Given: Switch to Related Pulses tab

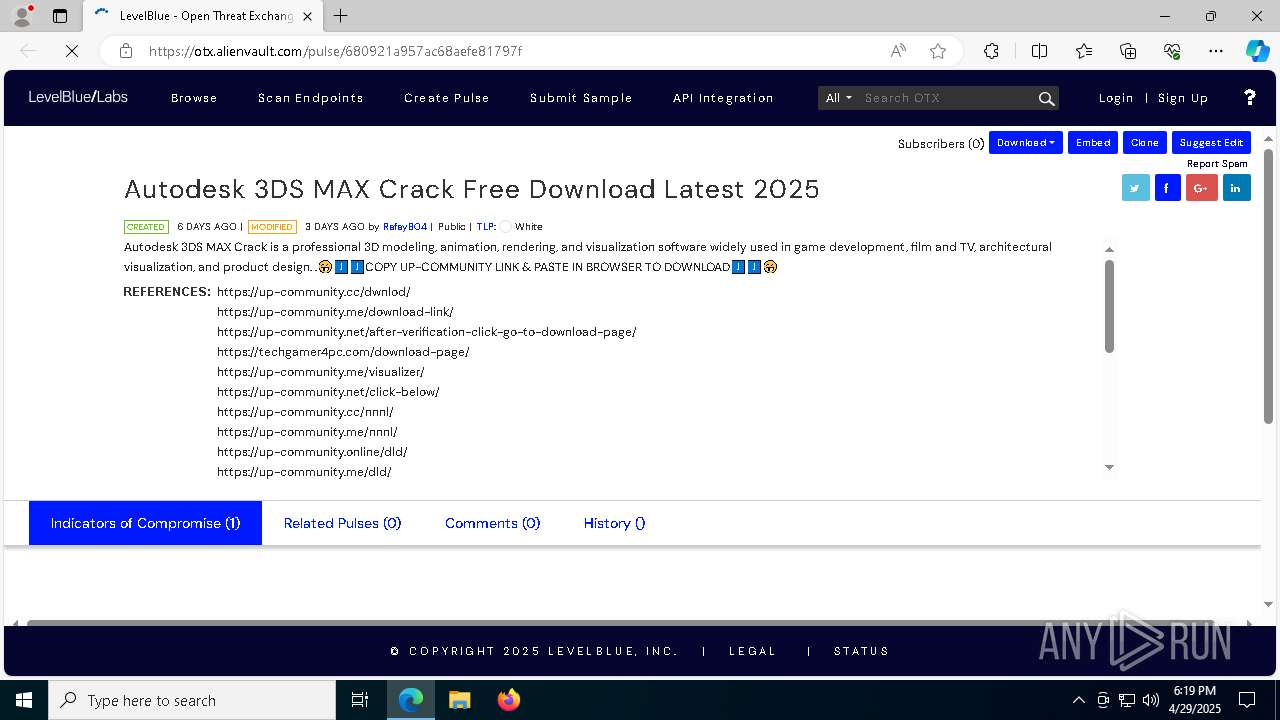Looking at the screenshot, I should [342, 523].
